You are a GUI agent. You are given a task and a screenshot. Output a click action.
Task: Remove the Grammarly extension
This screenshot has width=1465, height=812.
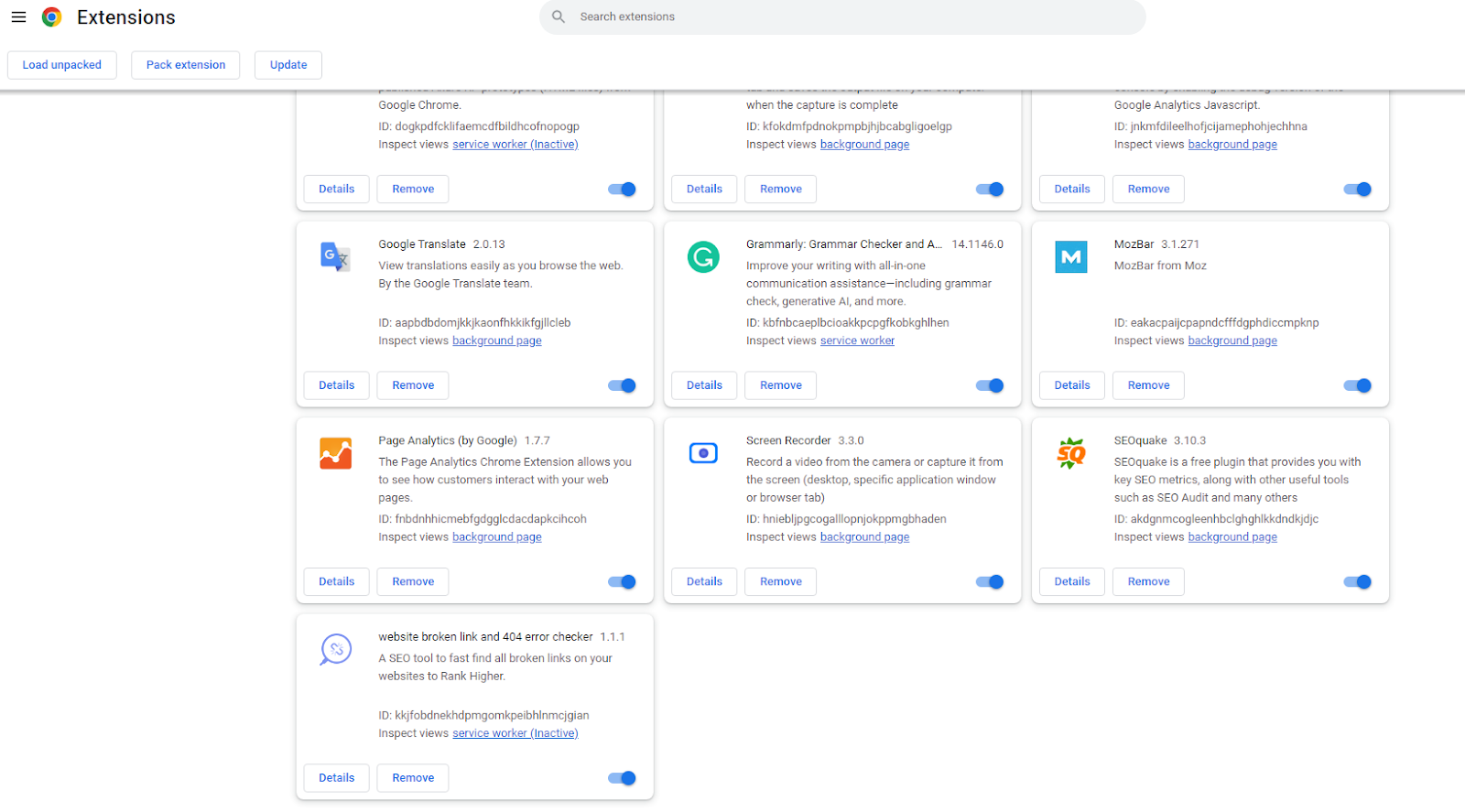point(781,385)
